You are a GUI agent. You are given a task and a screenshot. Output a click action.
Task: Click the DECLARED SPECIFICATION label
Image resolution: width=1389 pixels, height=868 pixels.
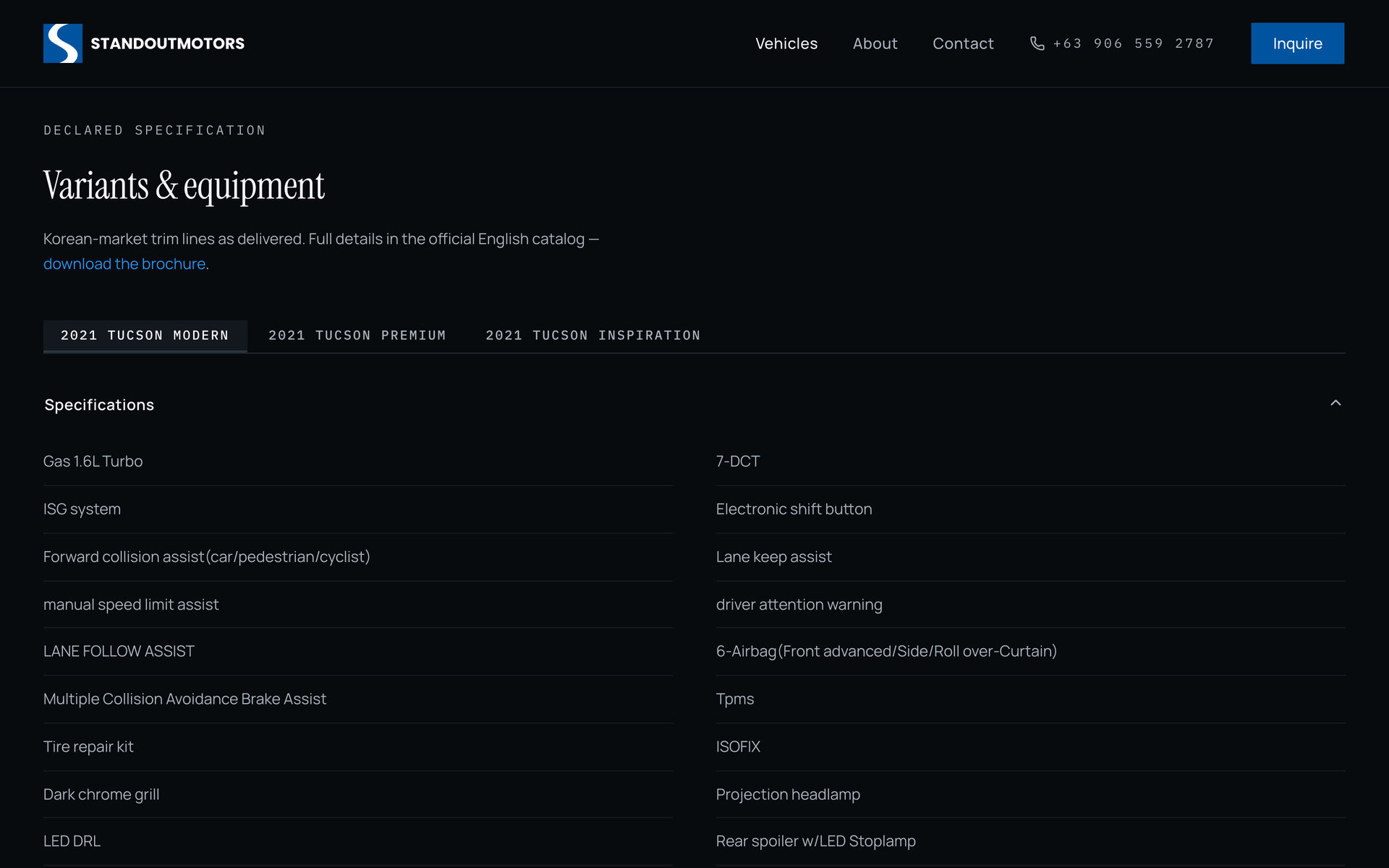pos(155,130)
